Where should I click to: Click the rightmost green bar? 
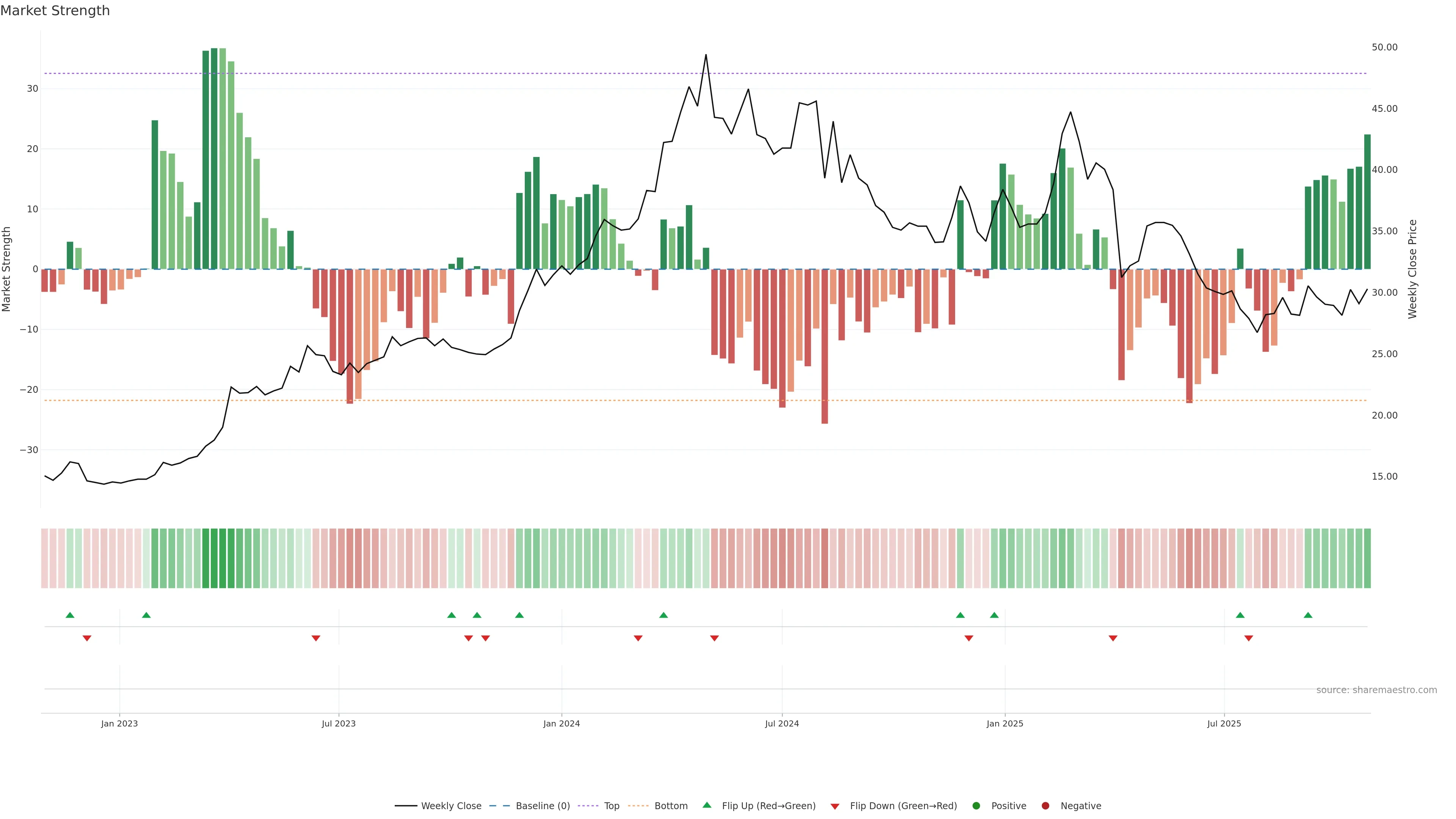pyautogui.click(x=1367, y=201)
